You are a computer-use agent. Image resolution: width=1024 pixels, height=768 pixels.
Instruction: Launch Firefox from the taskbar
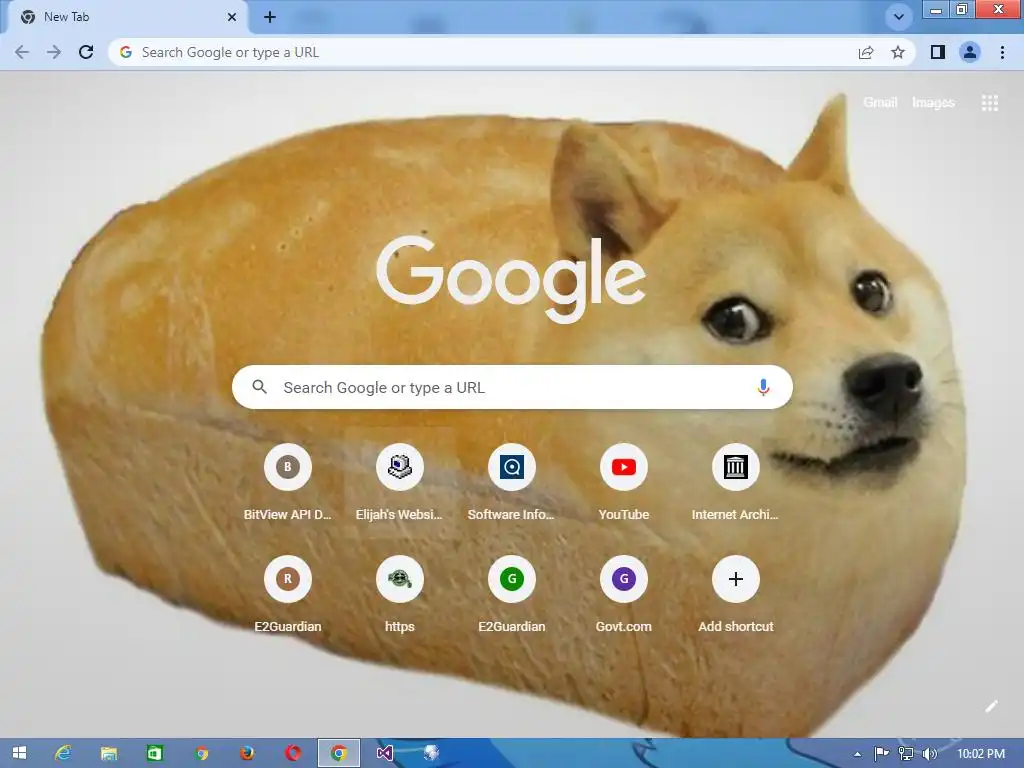[246, 753]
